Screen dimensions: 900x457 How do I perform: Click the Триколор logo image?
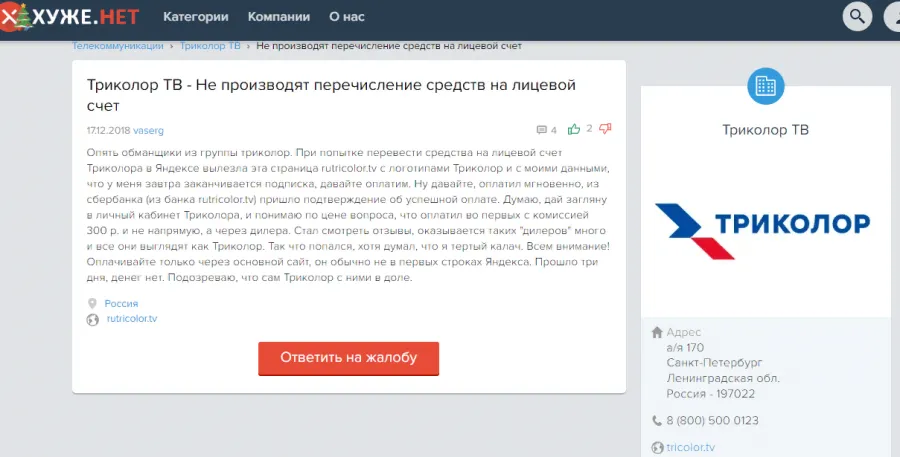pos(763,231)
